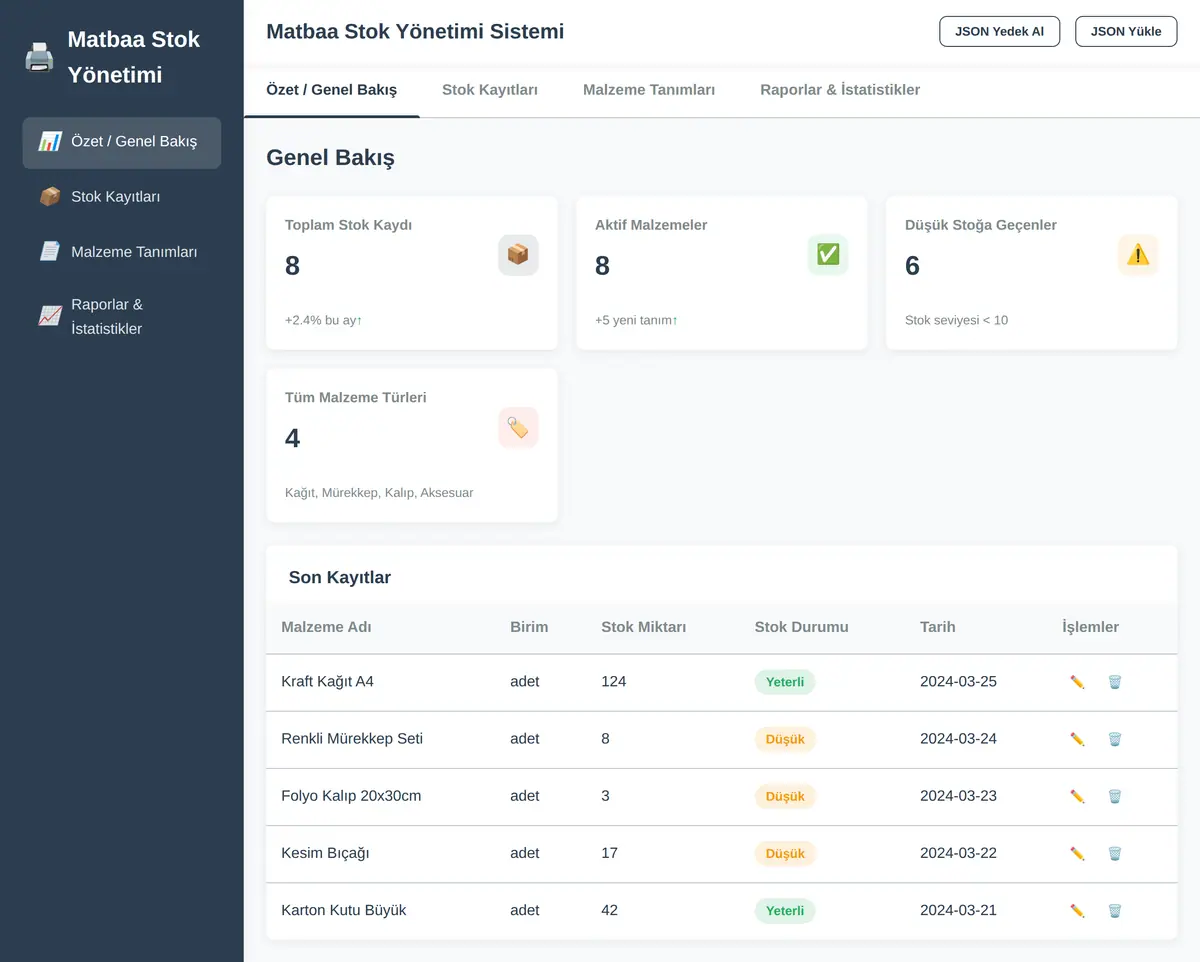Screen dimensions: 1200x962
Task: Click the Stok Durumu column header
Action: 801,627
